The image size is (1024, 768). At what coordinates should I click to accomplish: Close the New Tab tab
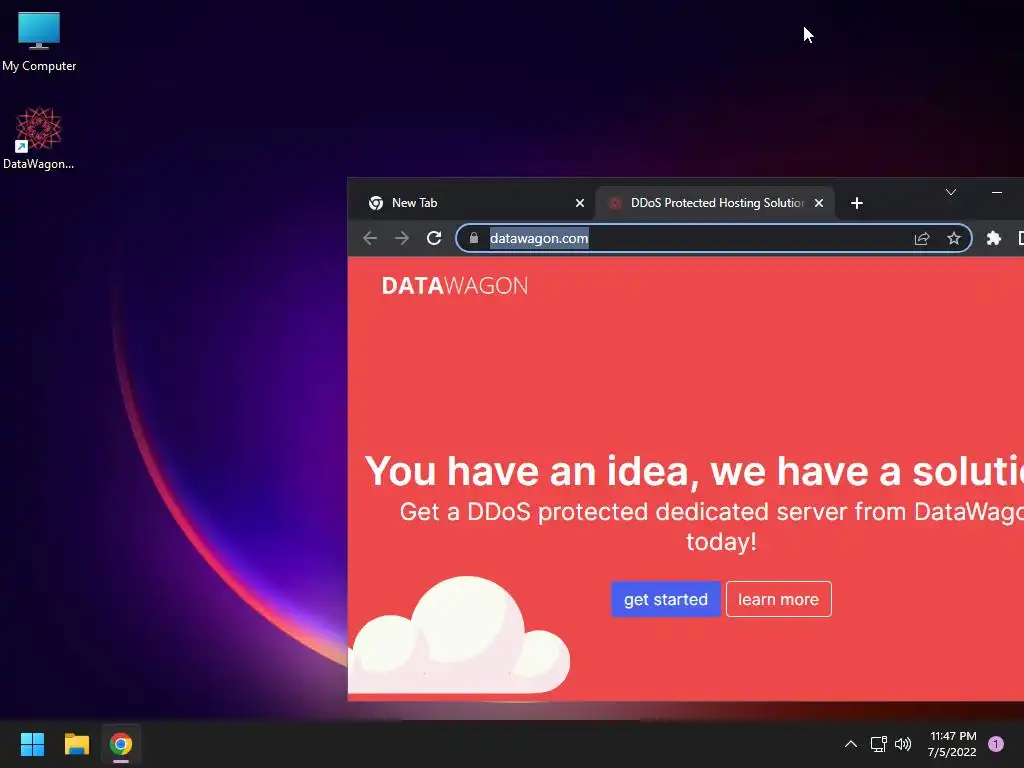579,203
